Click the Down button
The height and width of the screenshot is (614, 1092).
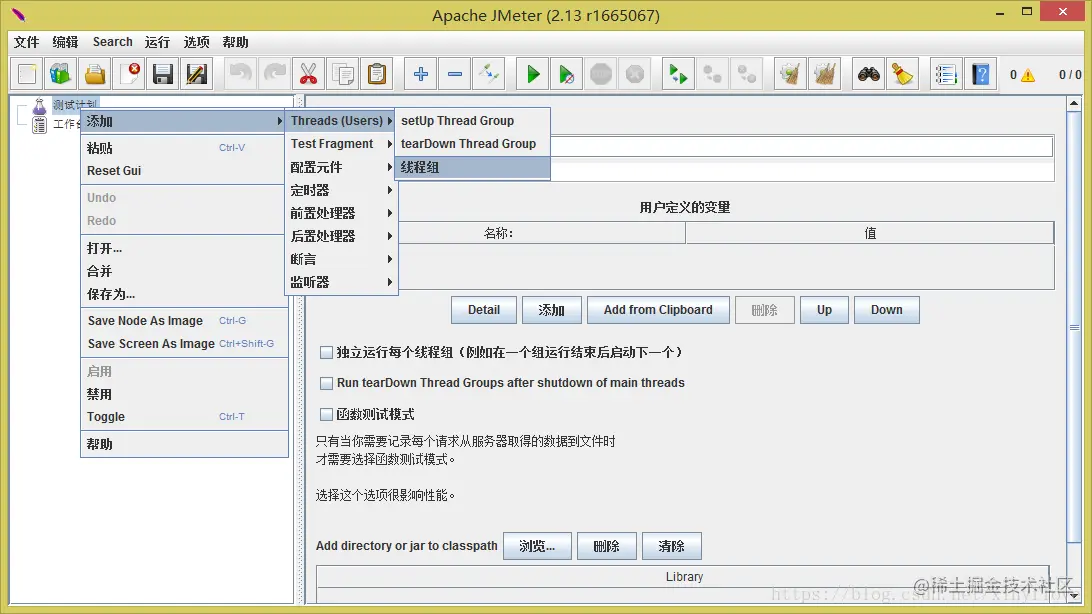pyautogui.click(x=887, y=310)
